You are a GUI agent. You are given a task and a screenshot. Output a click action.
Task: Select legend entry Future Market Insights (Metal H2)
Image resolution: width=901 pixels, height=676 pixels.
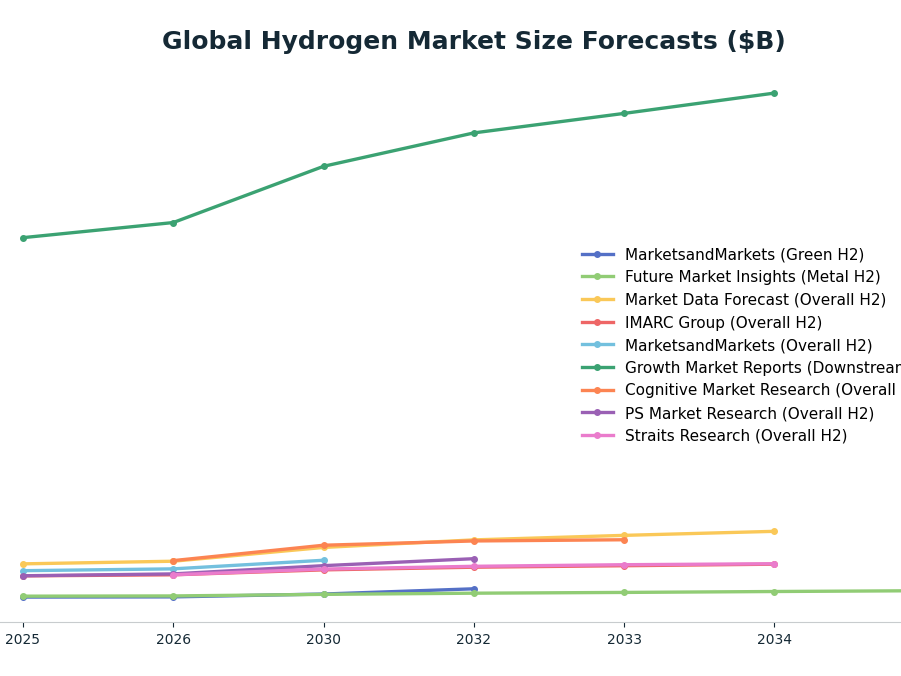(752, 277)
